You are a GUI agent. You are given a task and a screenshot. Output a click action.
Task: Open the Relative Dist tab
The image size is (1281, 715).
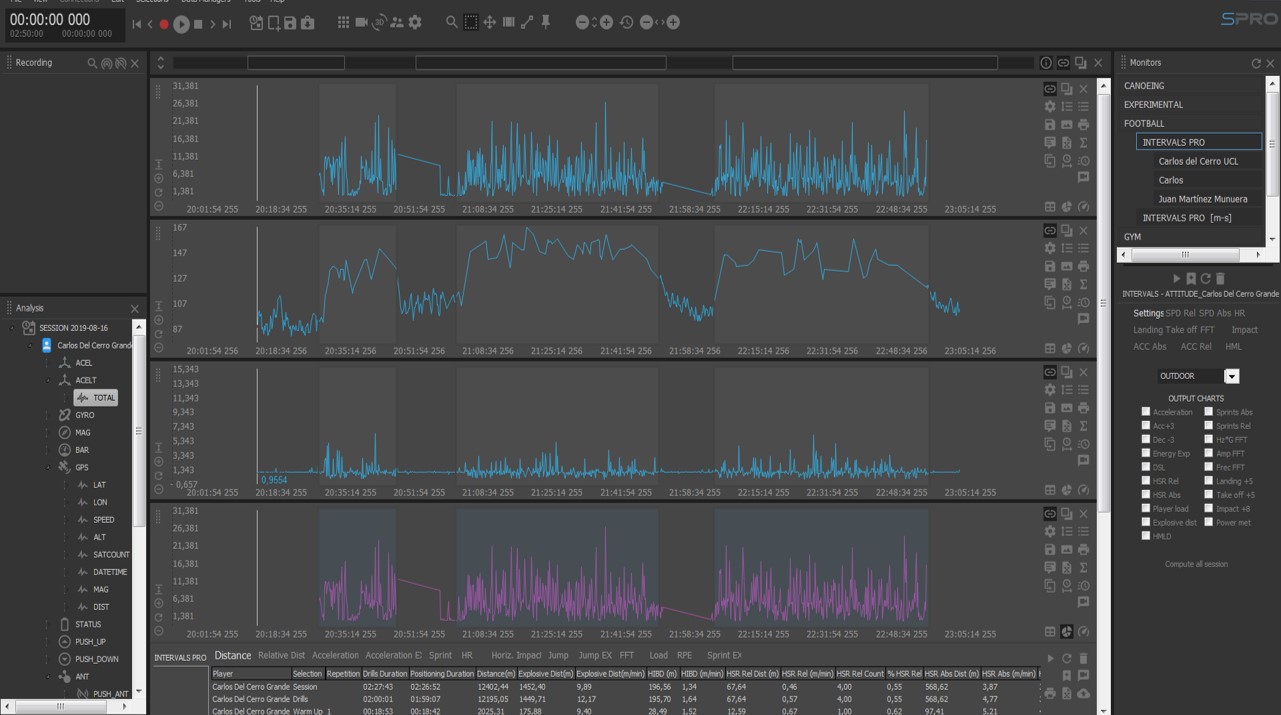point(281,656)
